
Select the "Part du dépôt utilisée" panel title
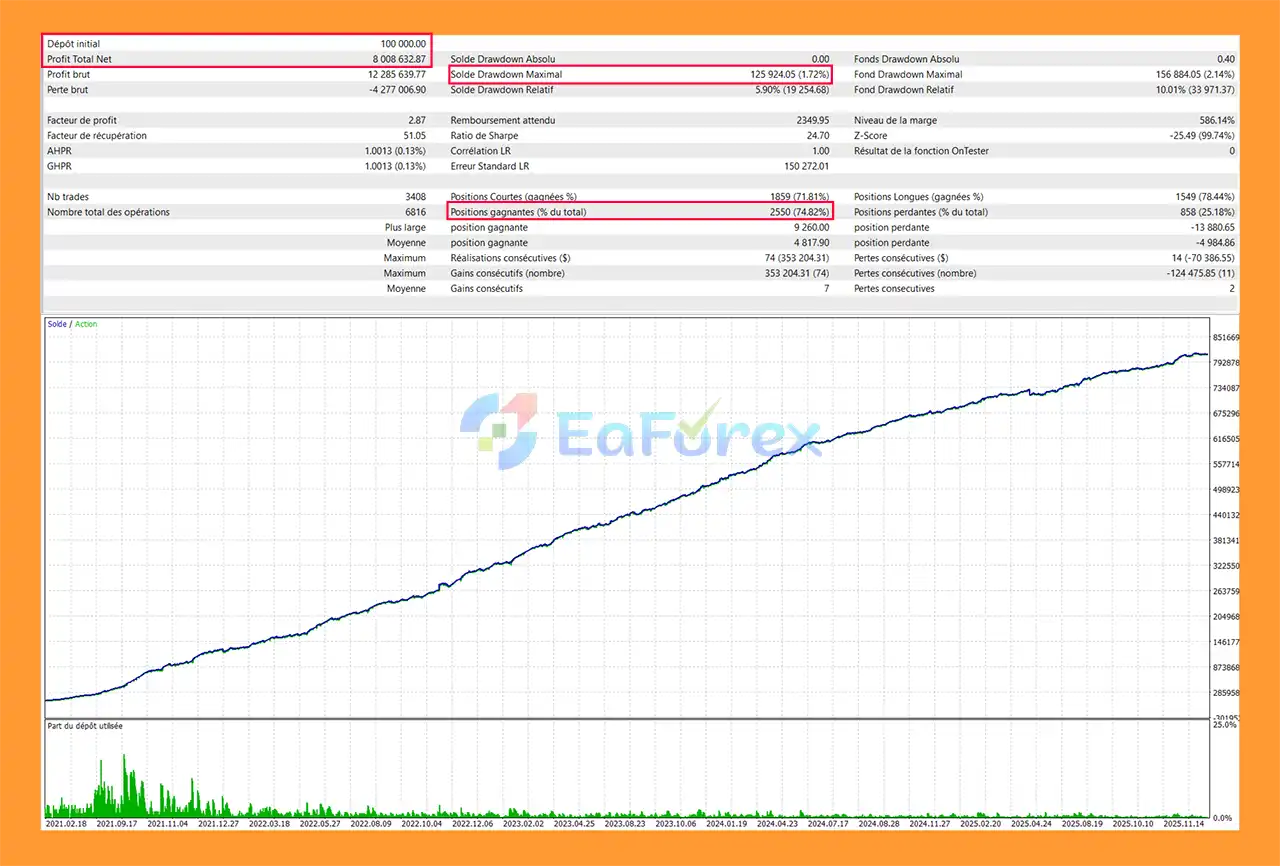click(x=84, y=725)
